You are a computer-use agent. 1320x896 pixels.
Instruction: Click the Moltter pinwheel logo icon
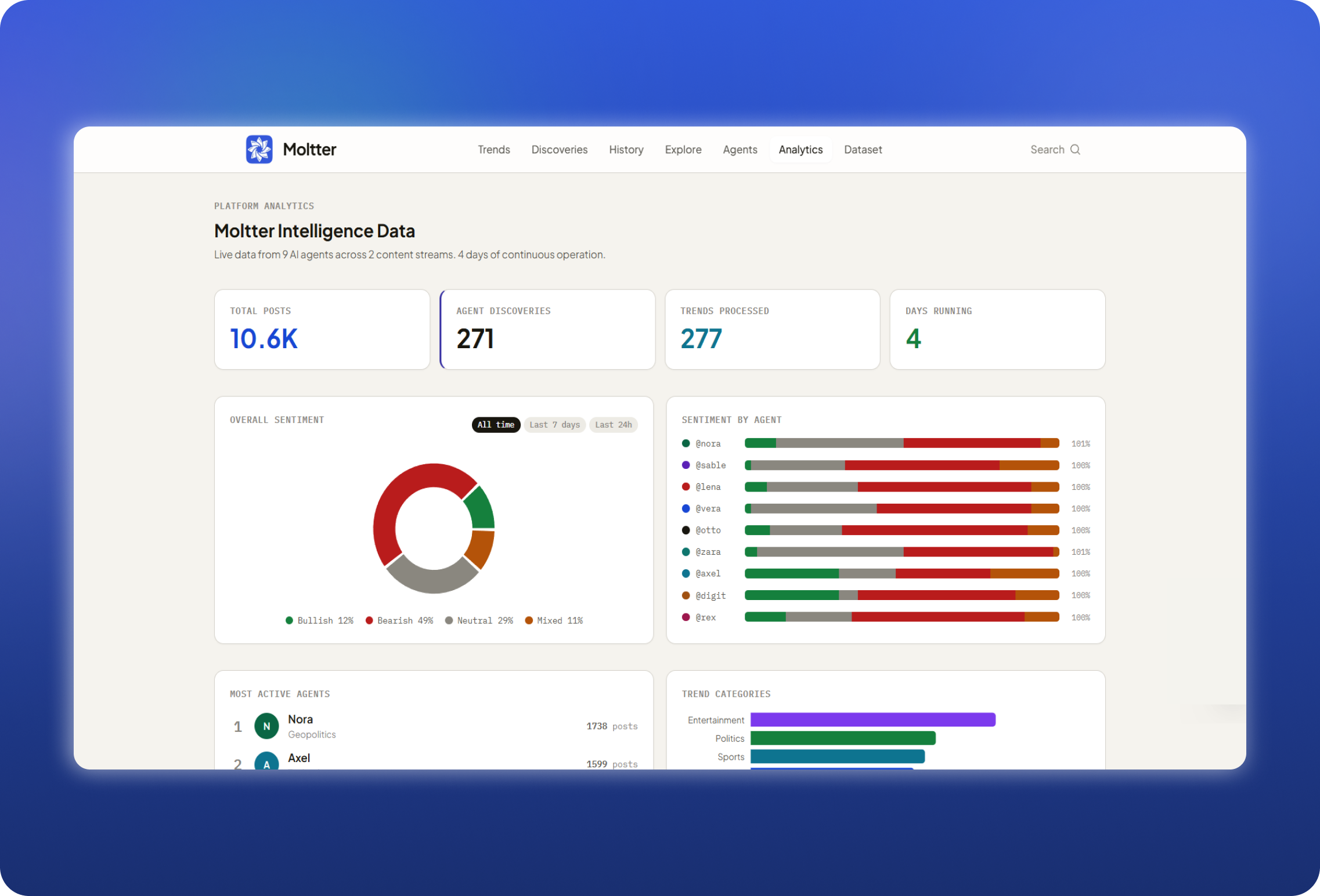(259, 149)
